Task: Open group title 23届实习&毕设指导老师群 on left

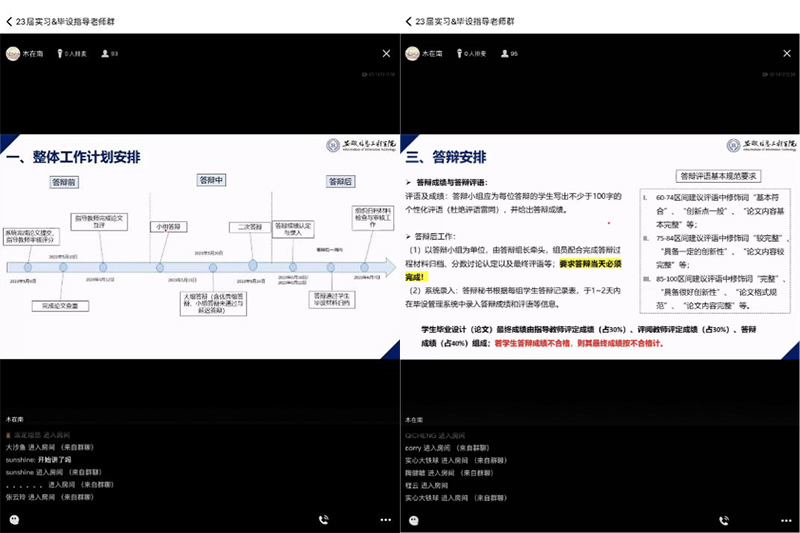Action: tap(65, 21)
